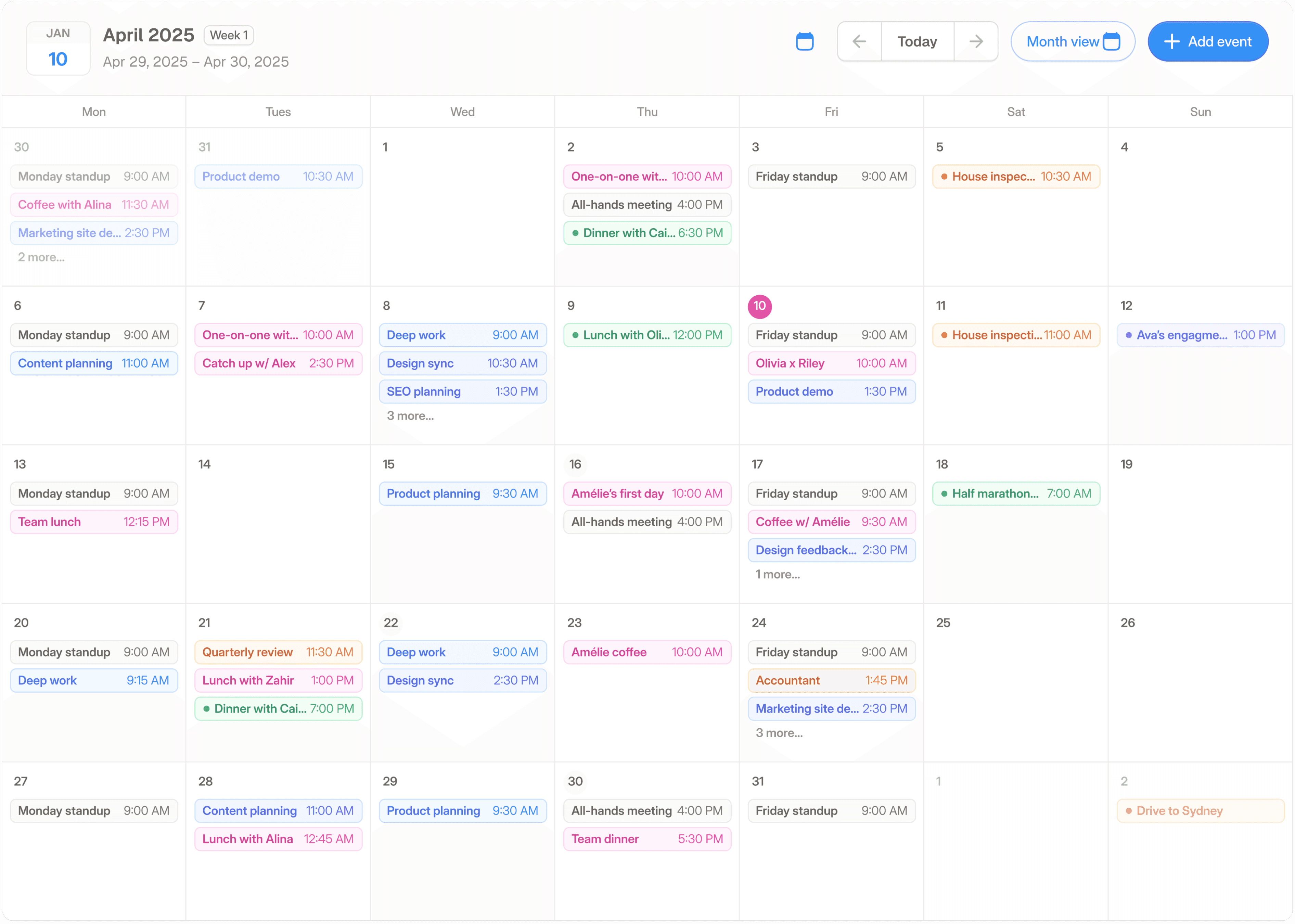Expand the 3 more events on April 8
The image size is (1295, 924).
[x=410, y=416]
